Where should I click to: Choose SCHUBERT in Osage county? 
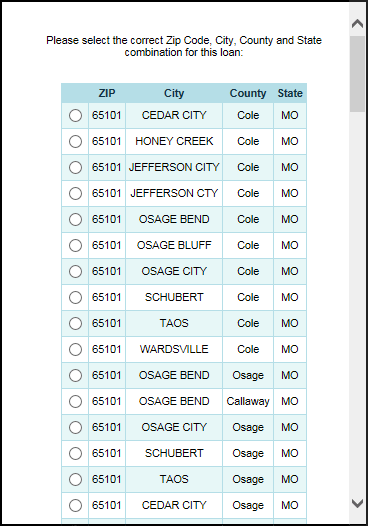tap(75, 453)
